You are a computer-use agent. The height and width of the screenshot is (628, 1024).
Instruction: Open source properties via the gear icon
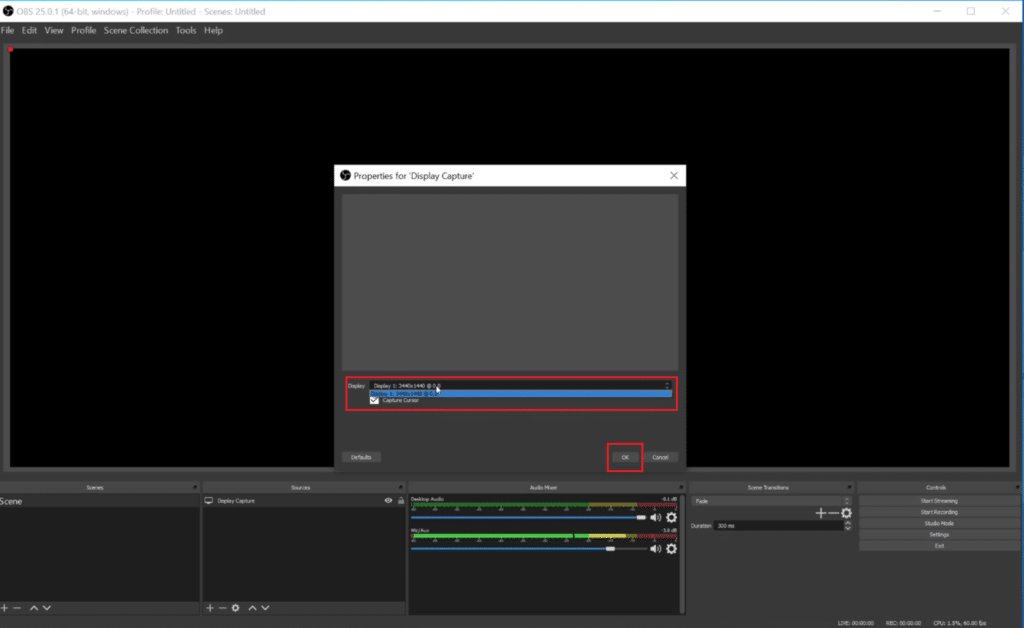click(x=234, y=607)
